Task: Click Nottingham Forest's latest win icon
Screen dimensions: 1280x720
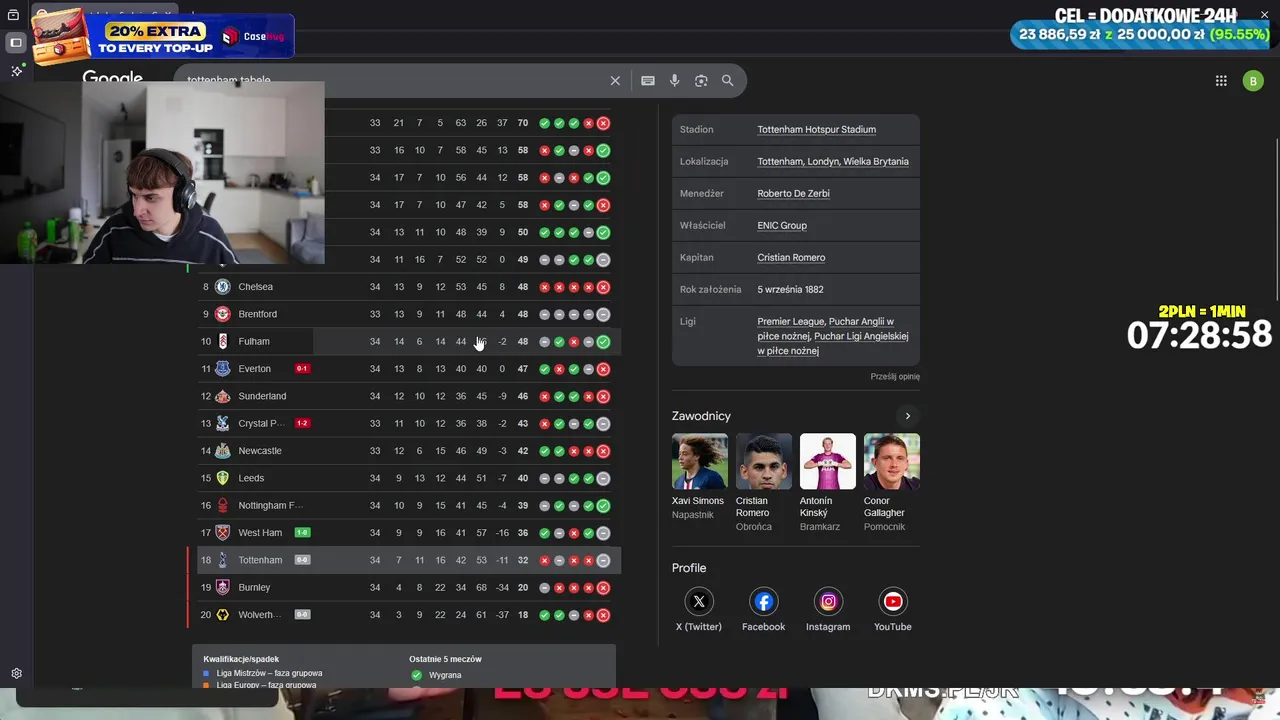Action: click(x=603, y=506)
